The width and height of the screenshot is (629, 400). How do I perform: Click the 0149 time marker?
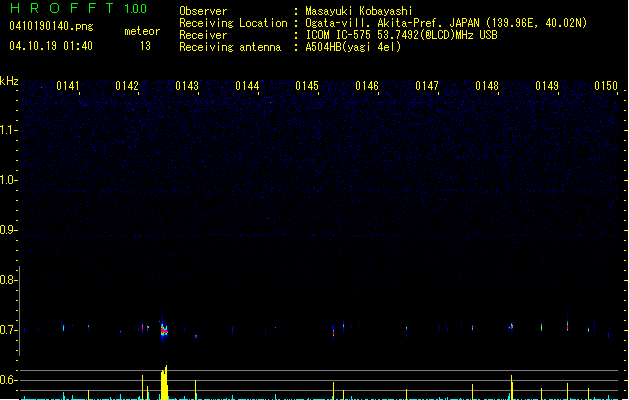pyautogui.click(x=547, y=86)
